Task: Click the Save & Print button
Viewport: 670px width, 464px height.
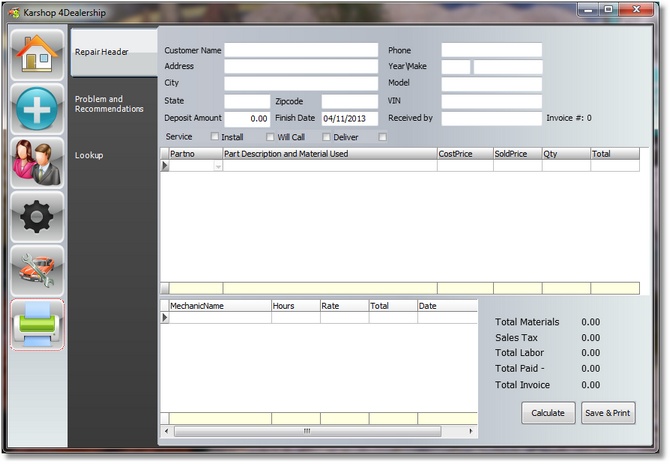Action: 608,413
